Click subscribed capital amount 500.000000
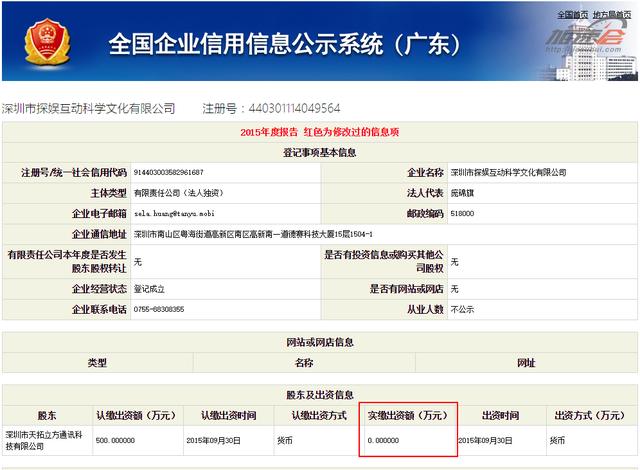The image size is (640, 470). coord(116,441)
